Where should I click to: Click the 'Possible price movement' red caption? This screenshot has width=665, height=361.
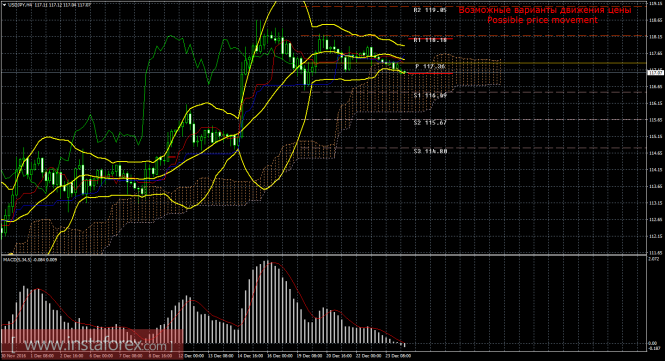(542, 20)
